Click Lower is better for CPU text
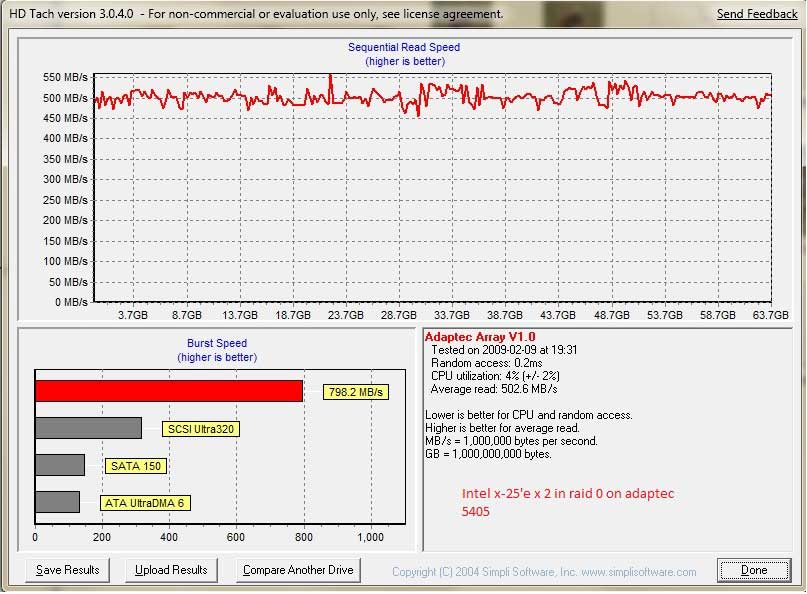Screen dimensions: 807x594 (x=529, y=415)
